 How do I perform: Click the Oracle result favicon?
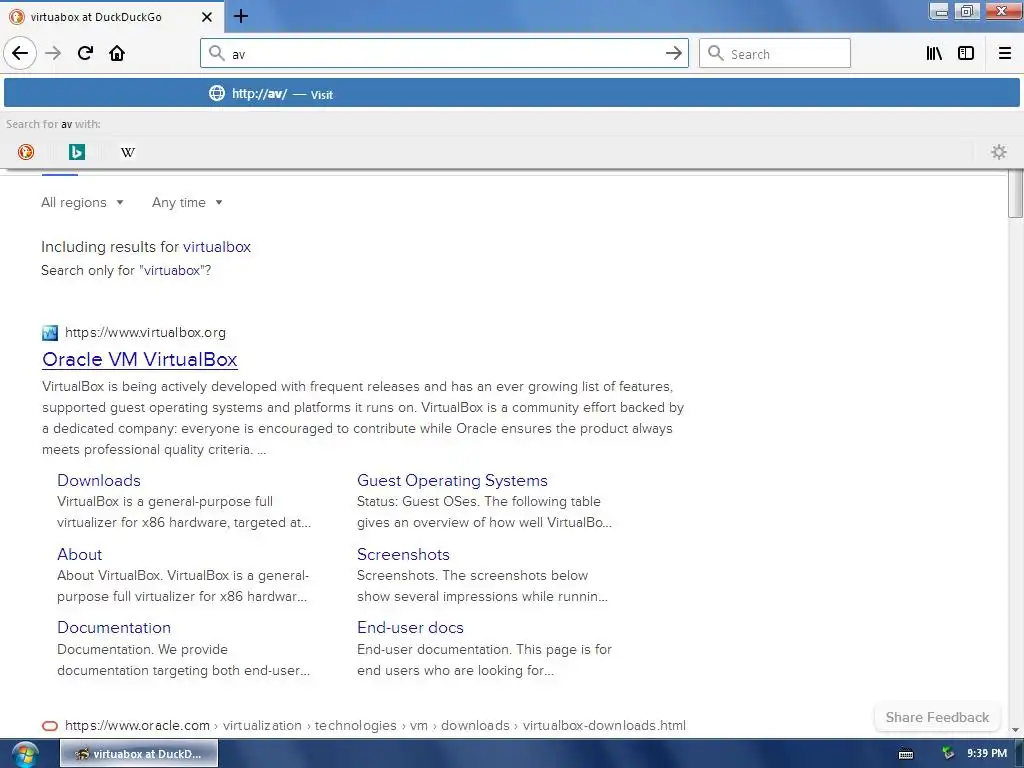50,726
